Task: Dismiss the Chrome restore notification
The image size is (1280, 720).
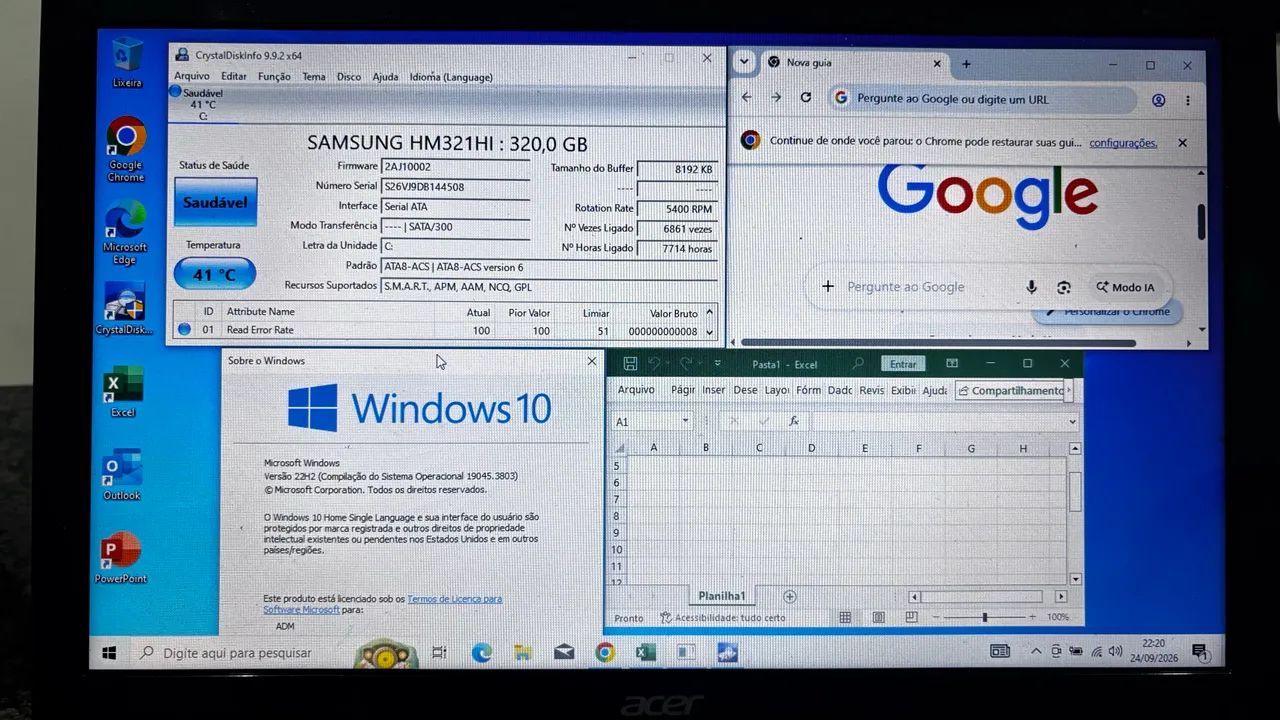Action: (1182, 142)
